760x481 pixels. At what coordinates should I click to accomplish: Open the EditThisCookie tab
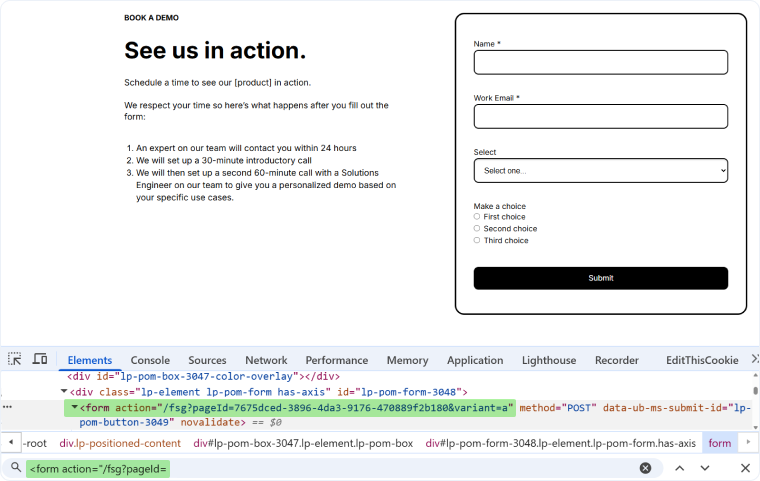click(702, 361)
